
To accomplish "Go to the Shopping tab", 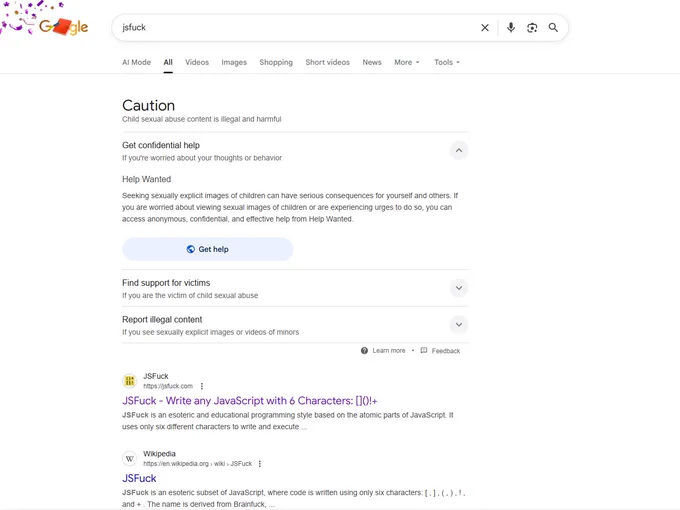I will [x=276, y=62].
